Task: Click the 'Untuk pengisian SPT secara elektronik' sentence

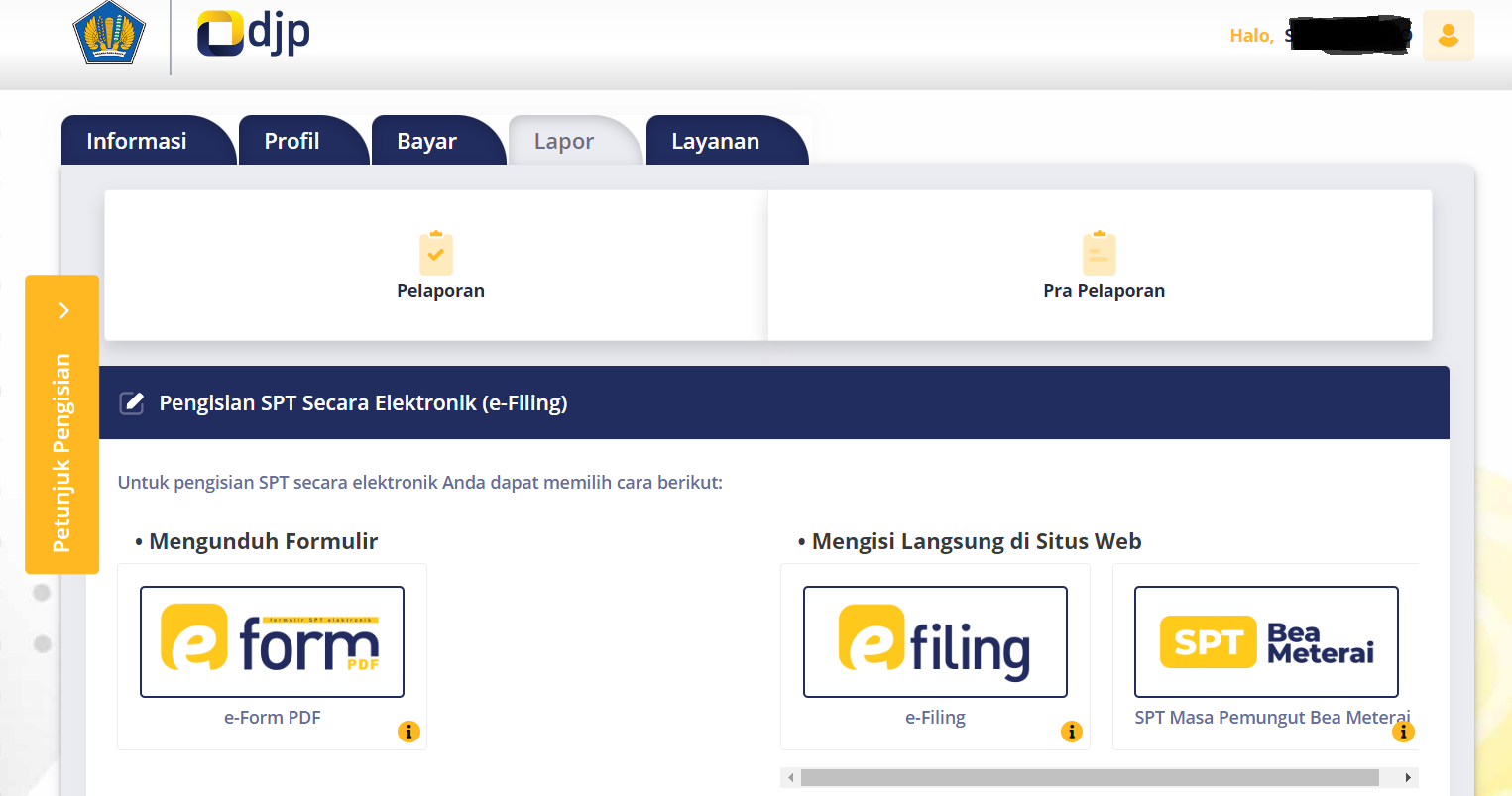Action: coord(420,483)
